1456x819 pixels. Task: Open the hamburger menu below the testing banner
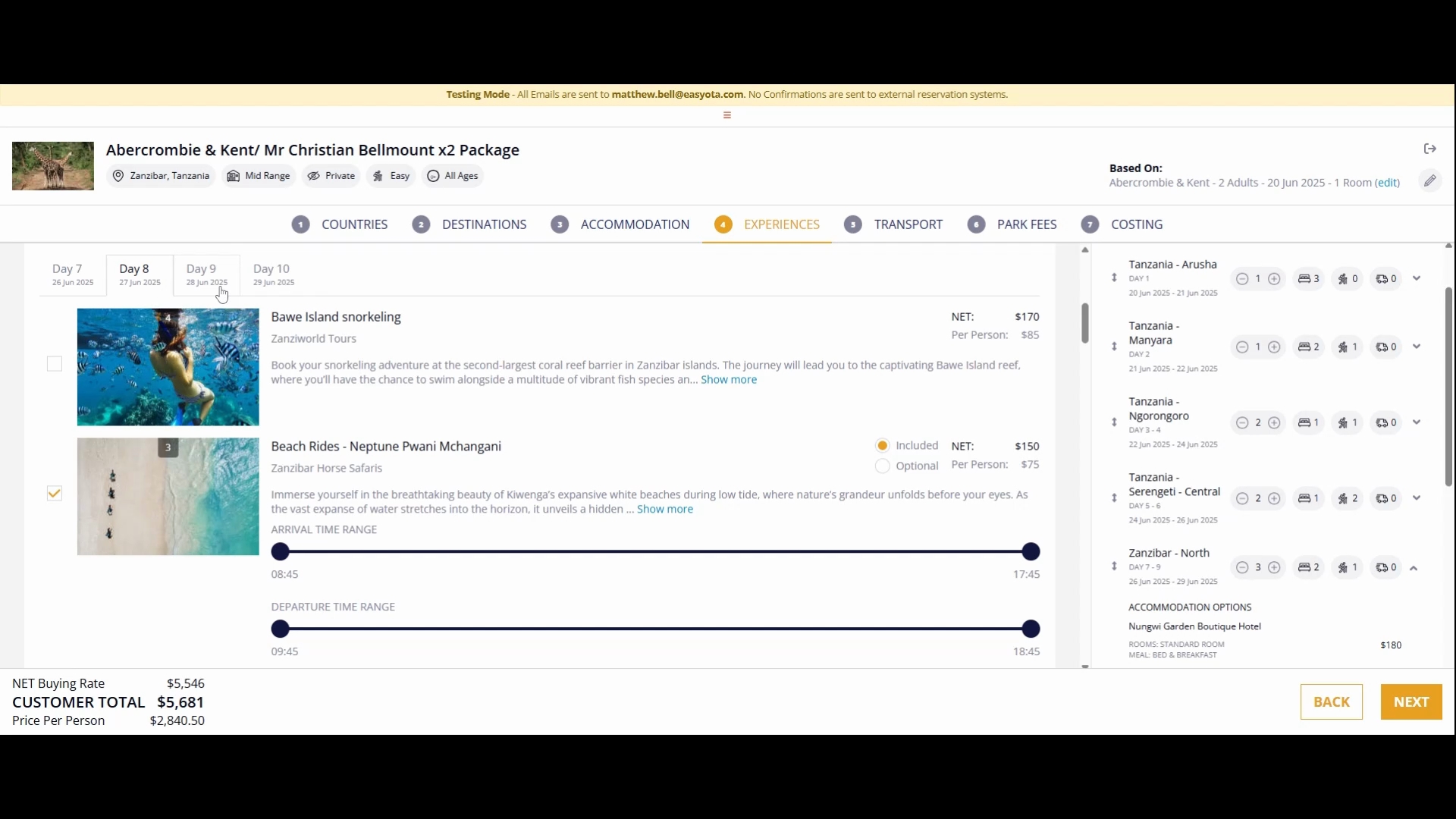726,115
